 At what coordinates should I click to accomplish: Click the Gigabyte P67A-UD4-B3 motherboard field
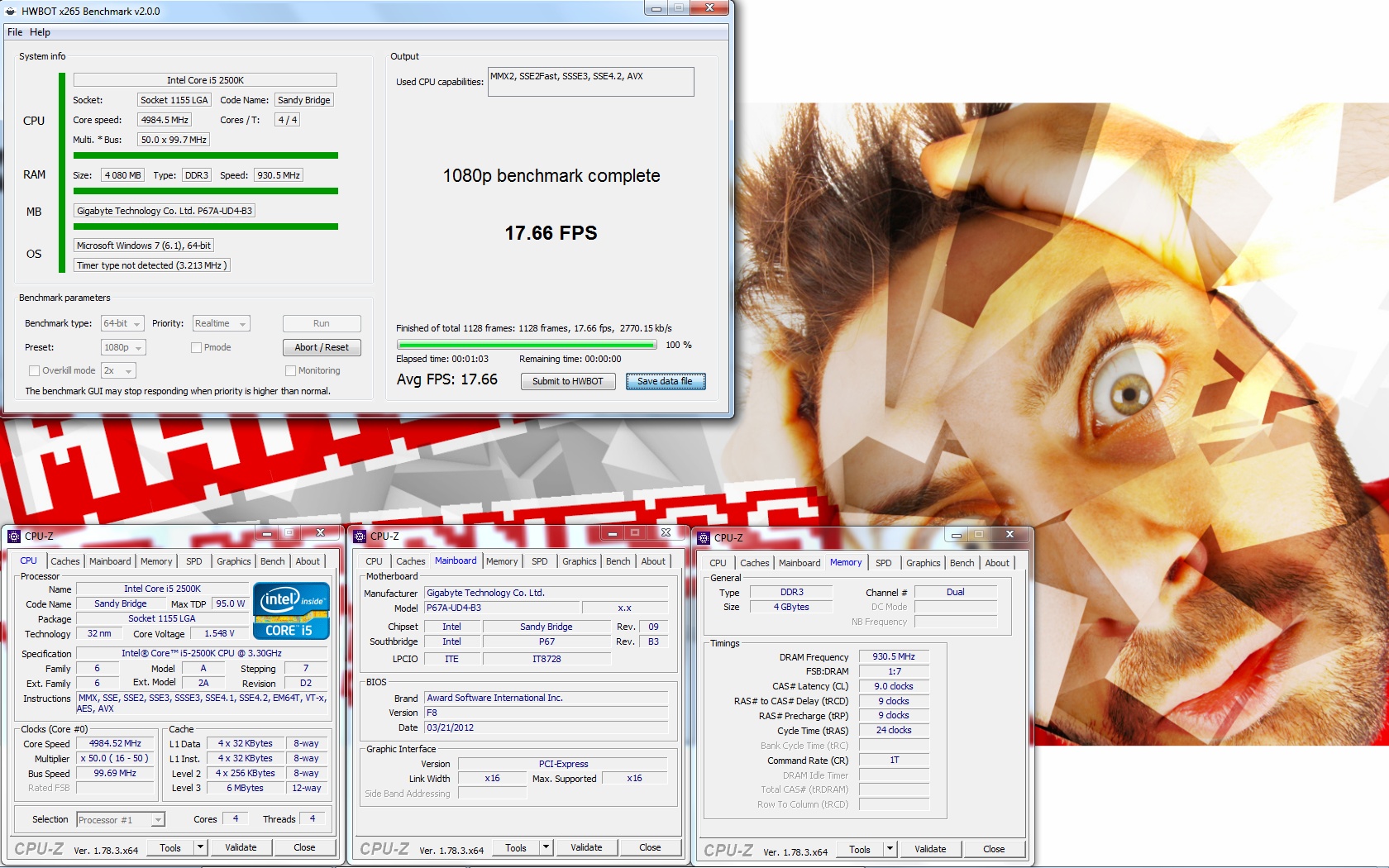coord(165,212)
